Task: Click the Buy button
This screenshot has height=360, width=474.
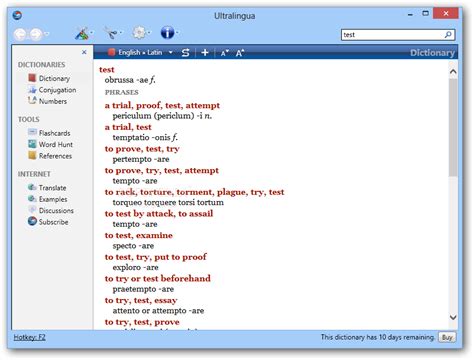Action: point(447,337)
